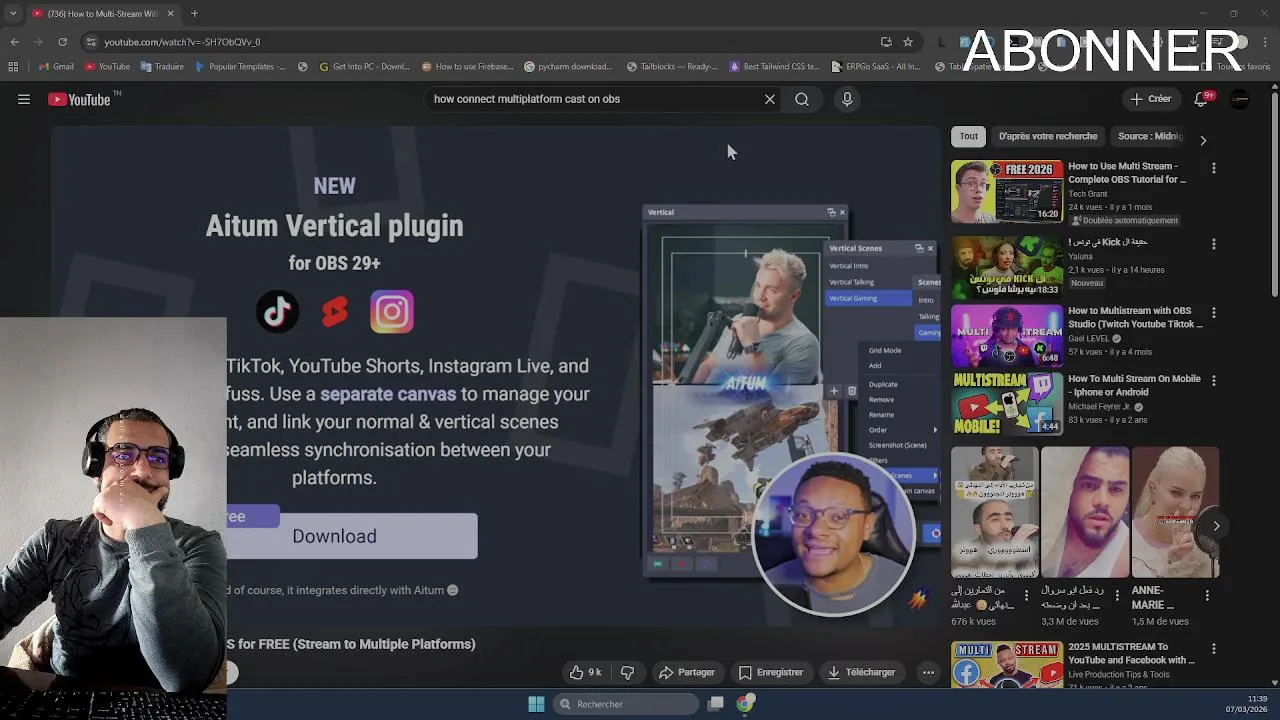Download the video with Télécharger
The height and width of the screenshot is (720, 1280).
click(x=861, y=672)
